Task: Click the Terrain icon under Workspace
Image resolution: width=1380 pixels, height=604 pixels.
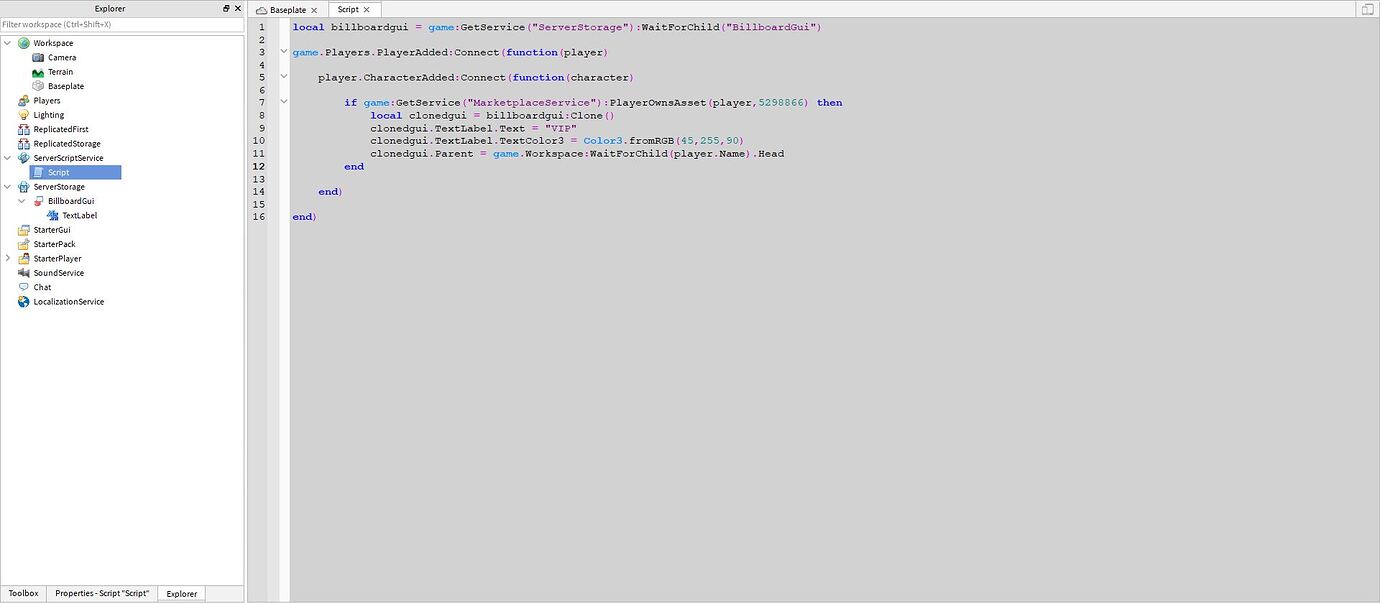Action: tap(37, 71)
